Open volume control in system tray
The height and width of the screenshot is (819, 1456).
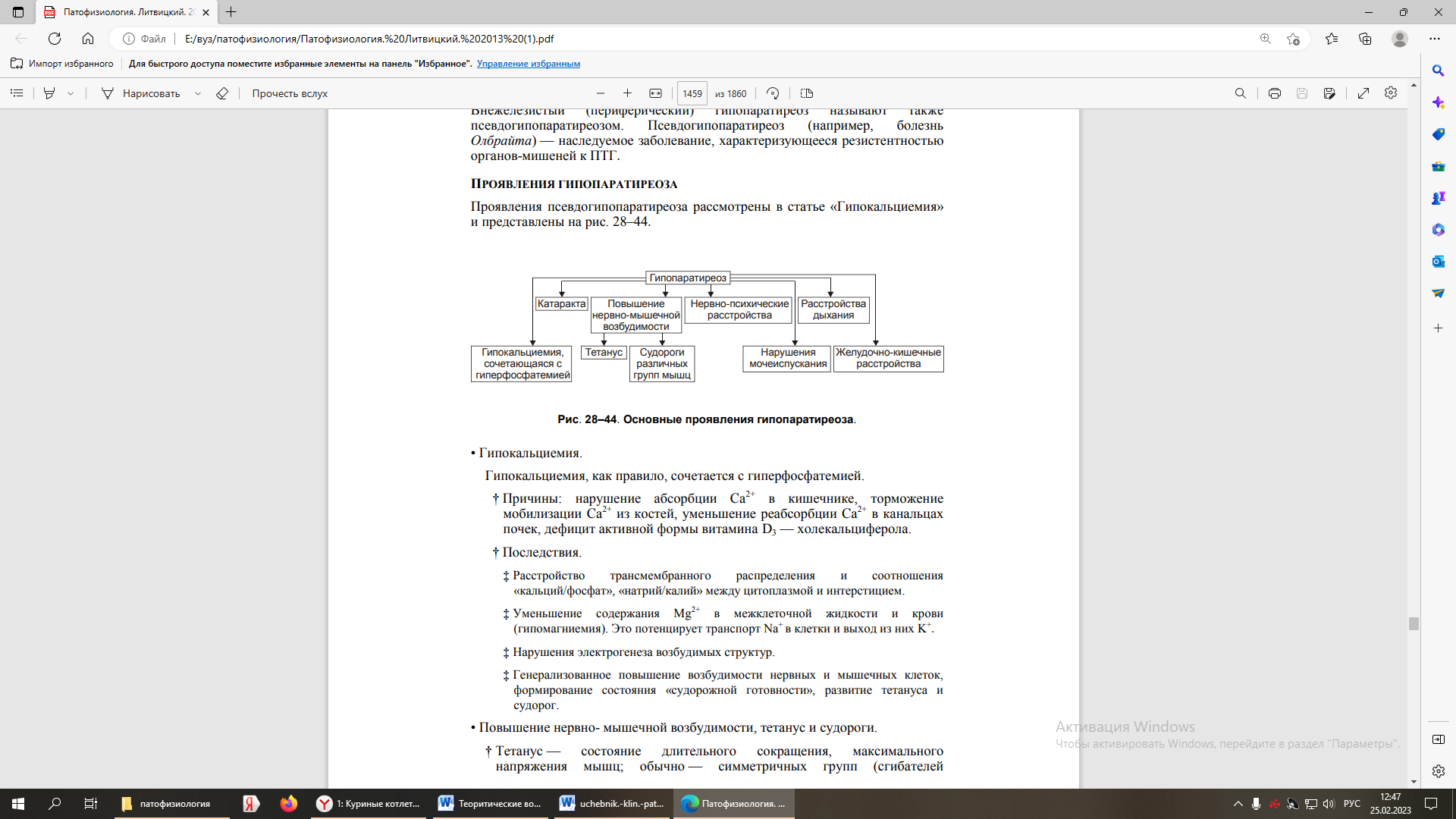[1329, 804]
